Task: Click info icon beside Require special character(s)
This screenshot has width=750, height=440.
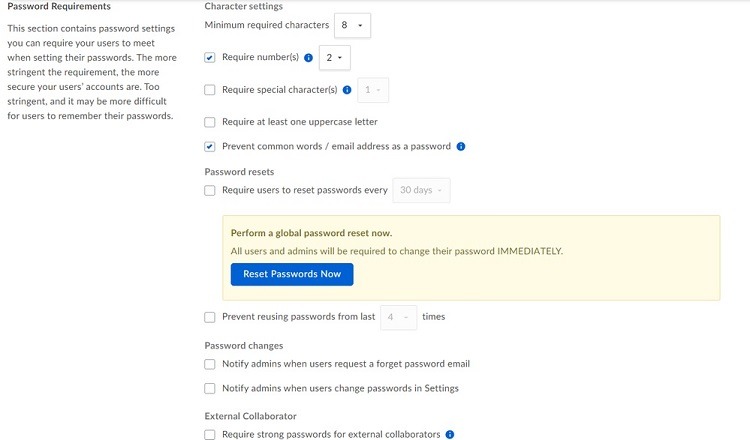Action: click(x=347, y=90)
